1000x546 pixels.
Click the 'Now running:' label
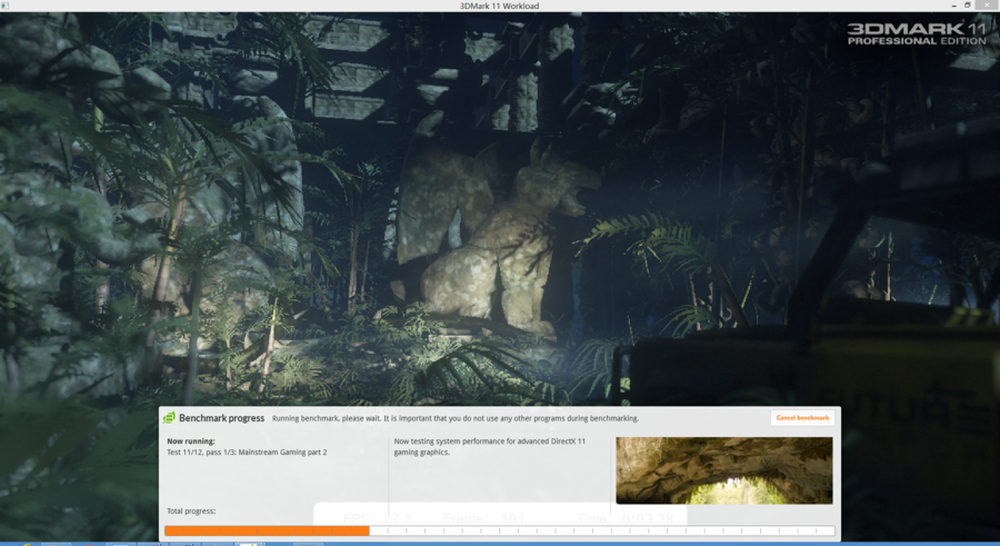pyautogui.click(x=191, y=441)
